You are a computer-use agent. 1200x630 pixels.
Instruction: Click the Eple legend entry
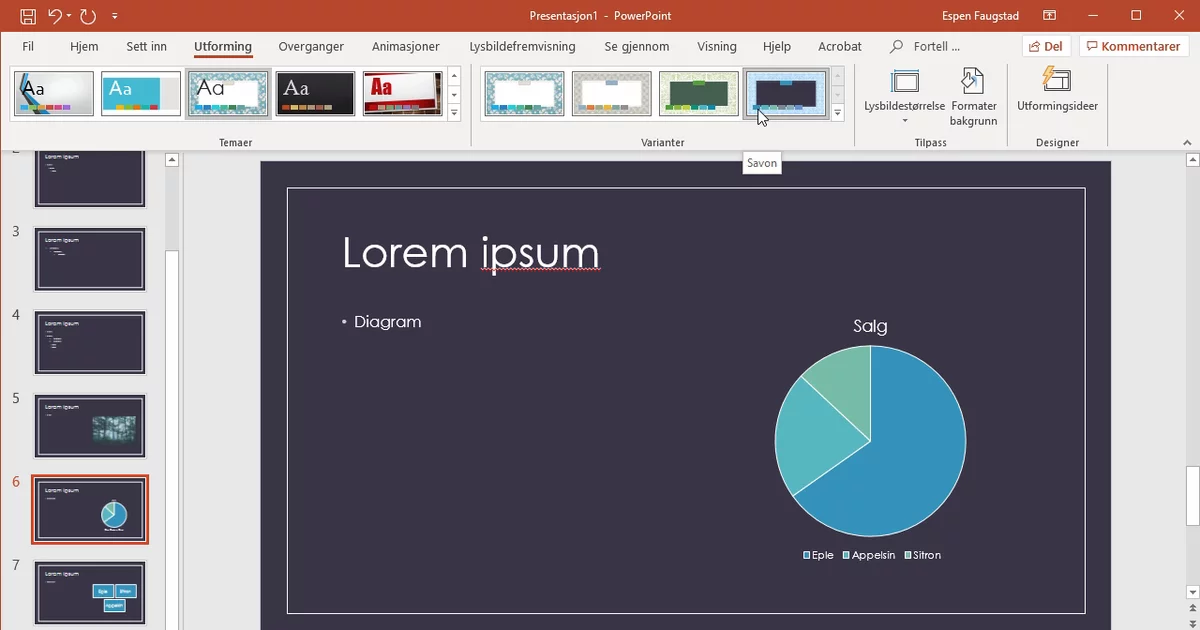click(818, 555)
